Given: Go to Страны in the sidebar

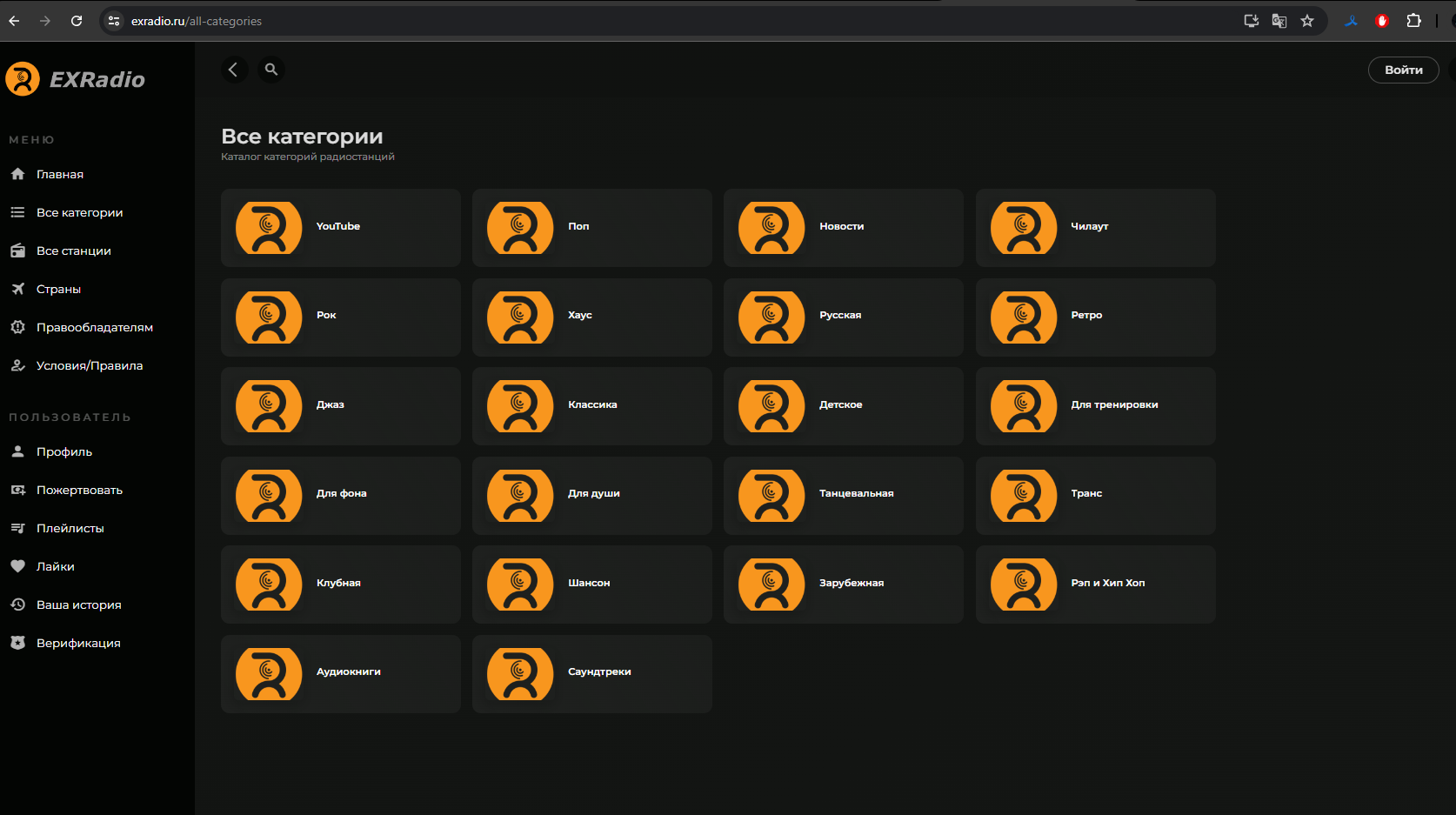Looking at the screenshot, I should point(58,290).
